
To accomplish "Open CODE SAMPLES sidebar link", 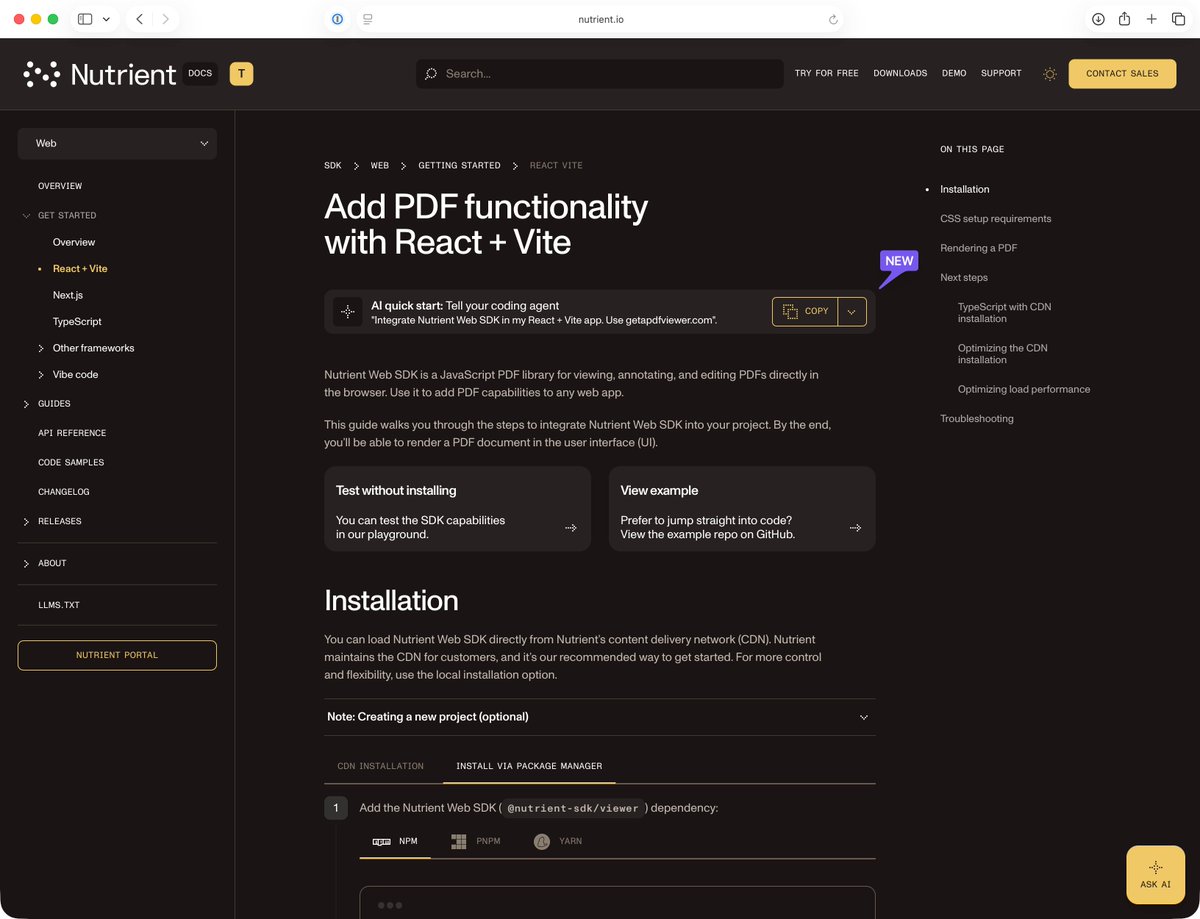I will pos(71,462).
